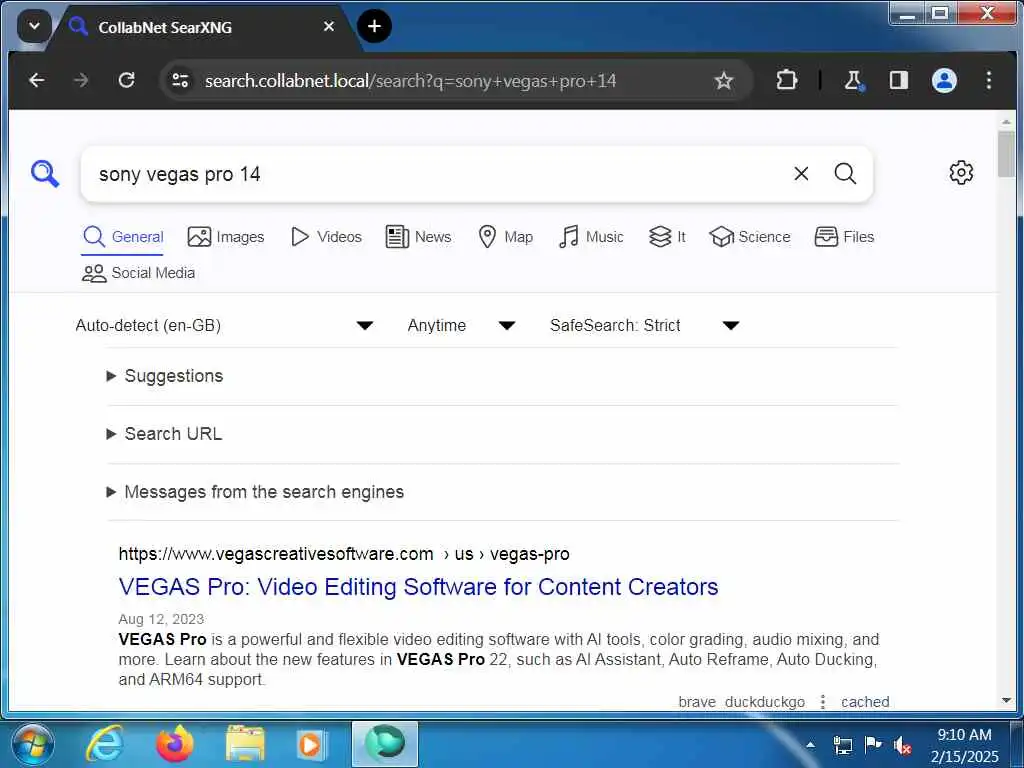Reload the current page
Screen dimensions: 1024x768
(127, 80)
